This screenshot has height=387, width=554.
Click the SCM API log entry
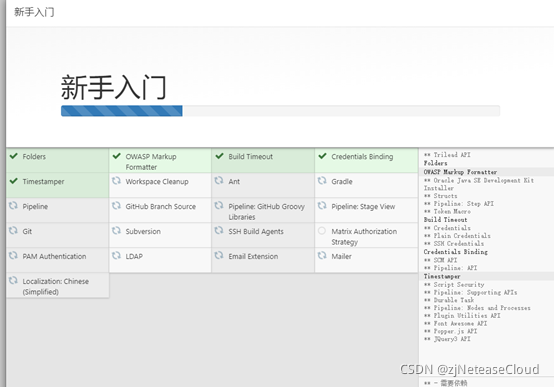[x=441, y=260]
